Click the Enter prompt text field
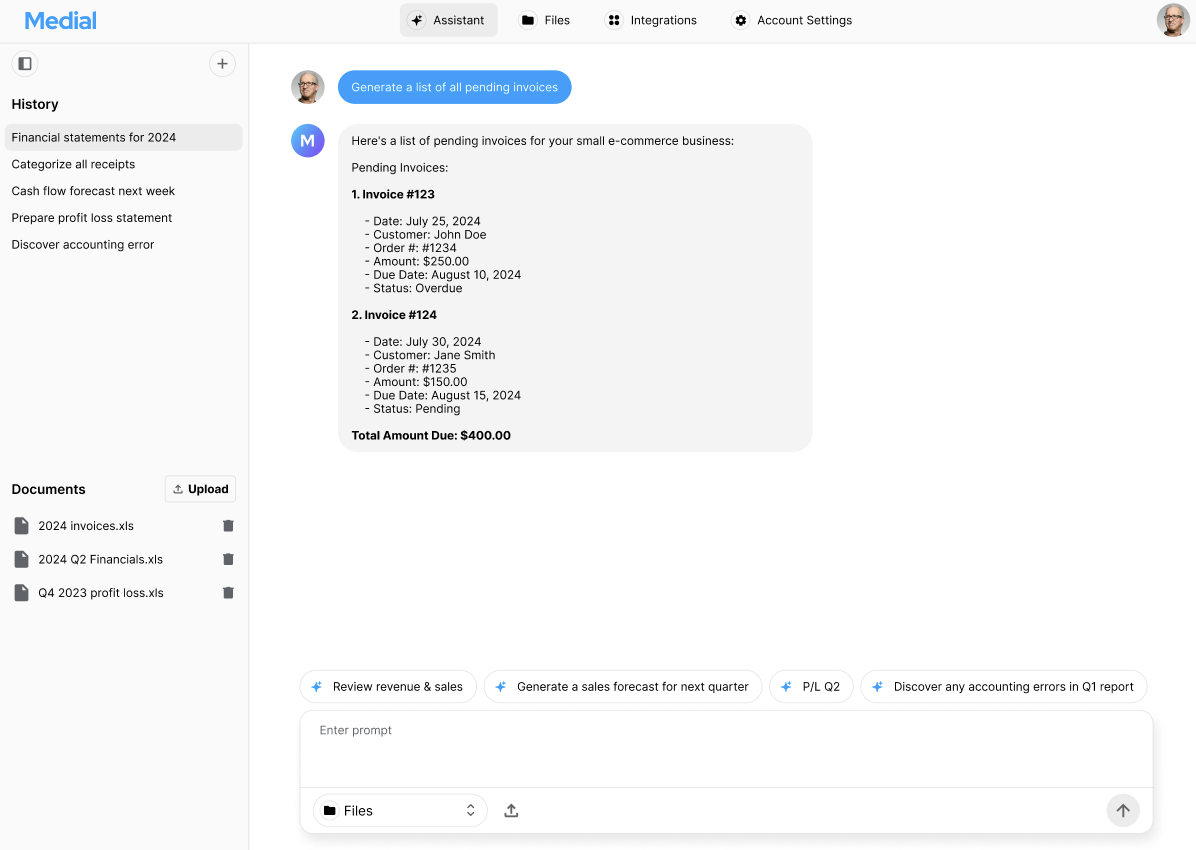The width and height of the screenshot is (1196, 850). tap(726, 748)
